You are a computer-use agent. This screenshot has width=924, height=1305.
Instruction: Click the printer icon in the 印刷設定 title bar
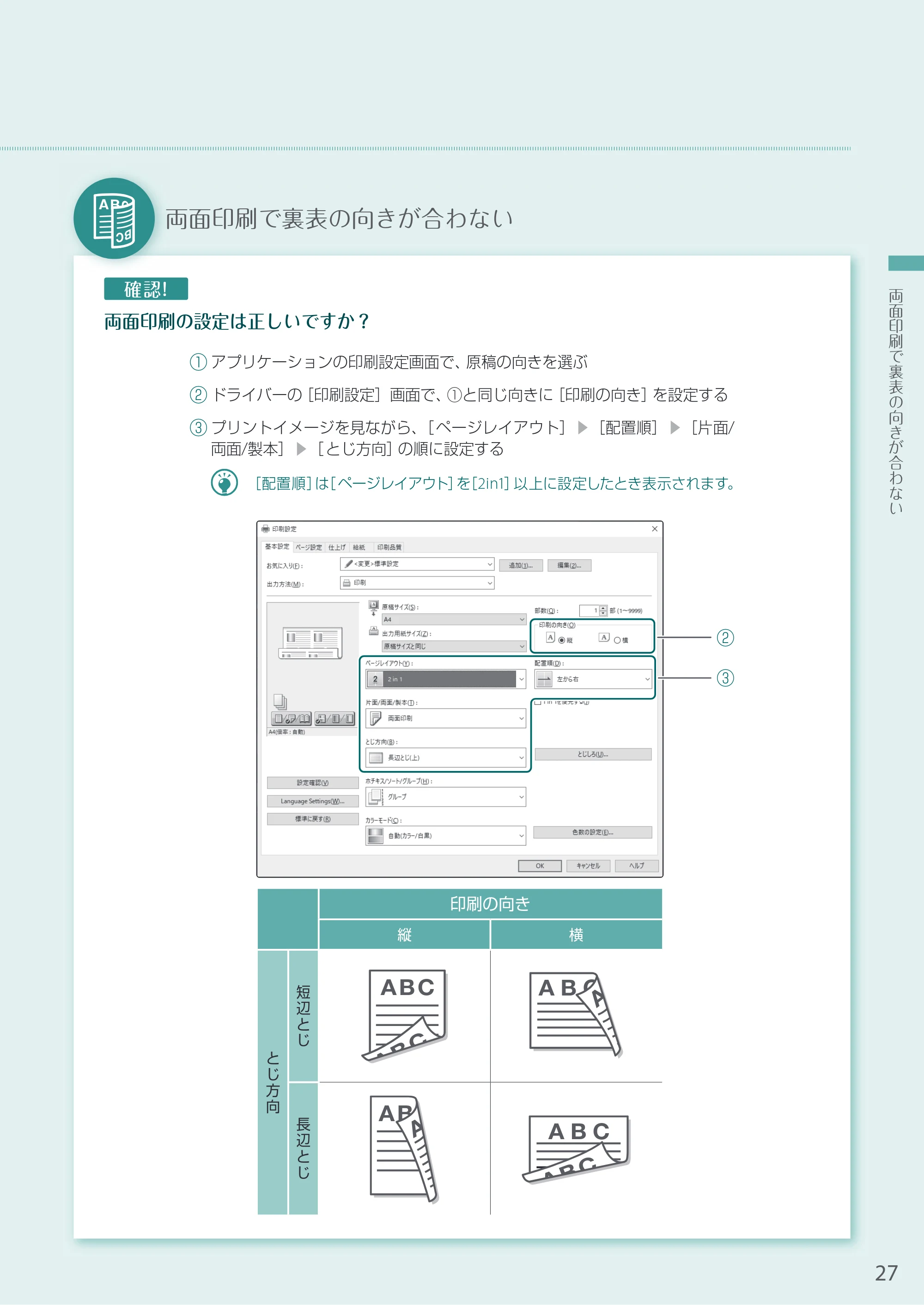tap(265, 529)
